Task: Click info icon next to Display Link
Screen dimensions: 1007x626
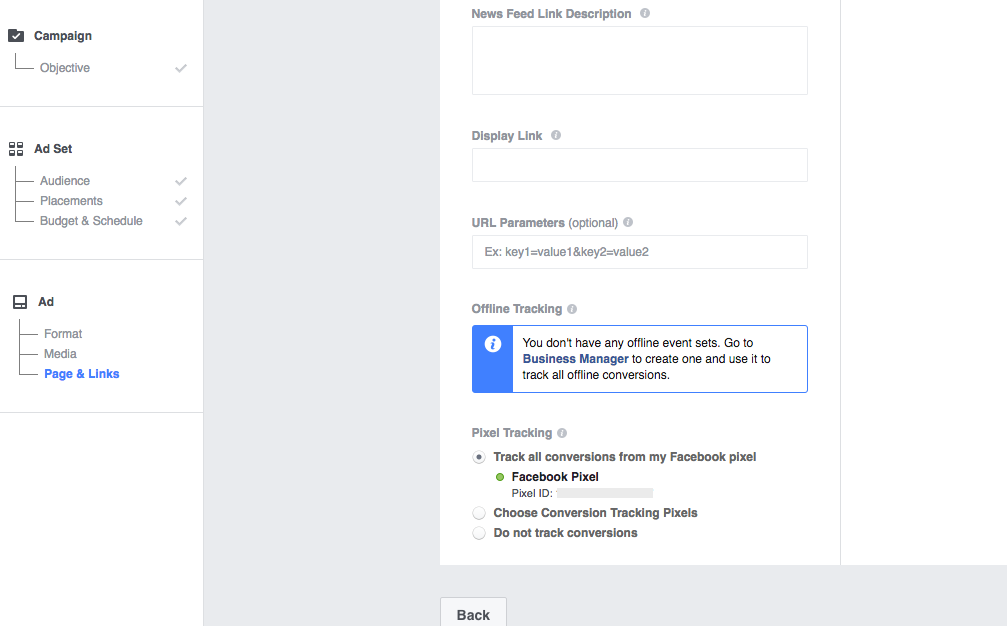Action: pos(556,136)
